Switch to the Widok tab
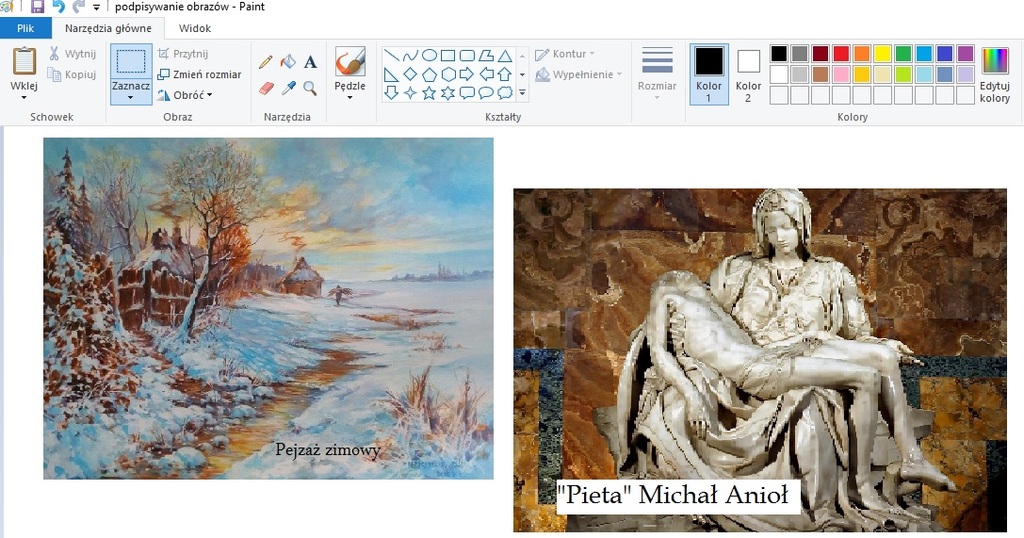Image resolution: width=1024 pixels, height=538 pixels. (x=195, y=28)
